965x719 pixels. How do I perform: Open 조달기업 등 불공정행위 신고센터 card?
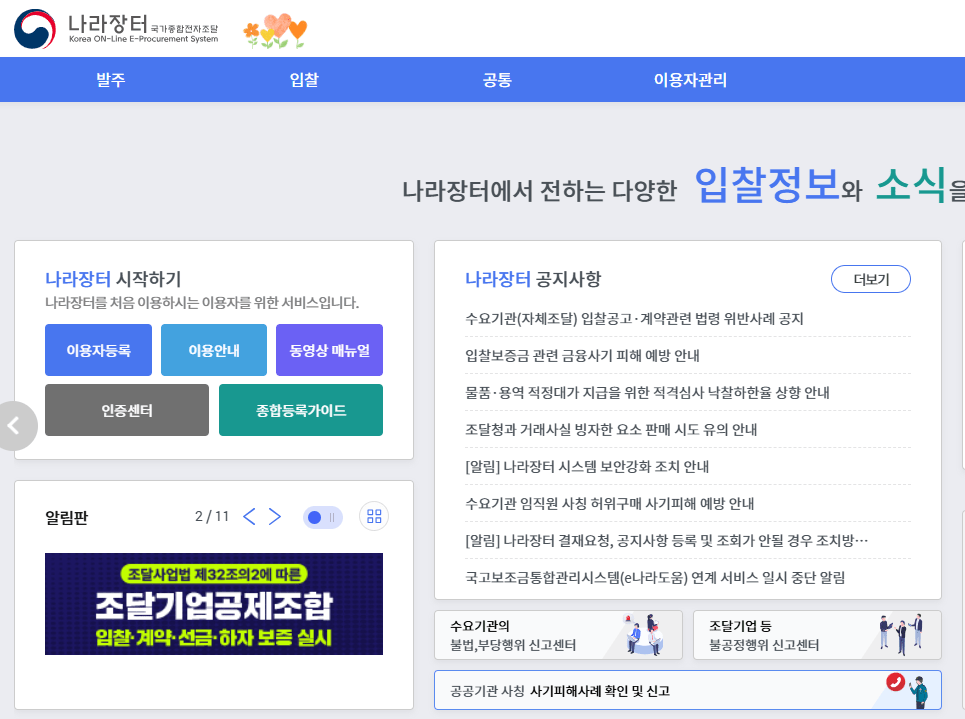pyautogui.click(x=817, y=635)
